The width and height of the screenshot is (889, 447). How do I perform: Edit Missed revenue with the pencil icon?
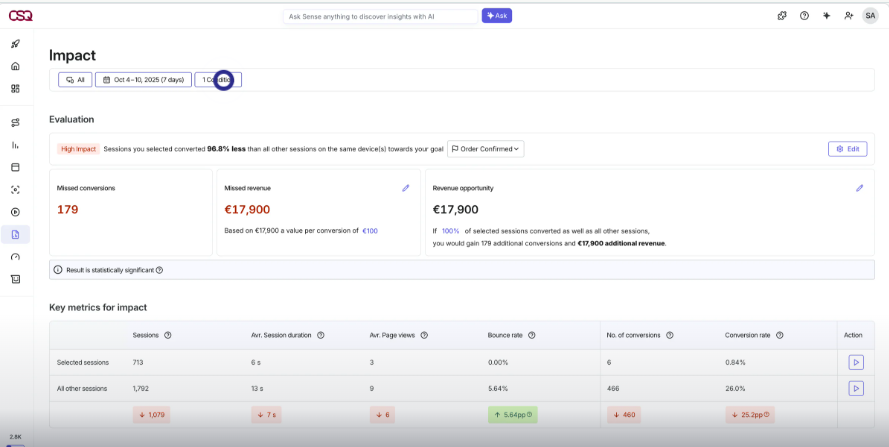coord(405,188)
